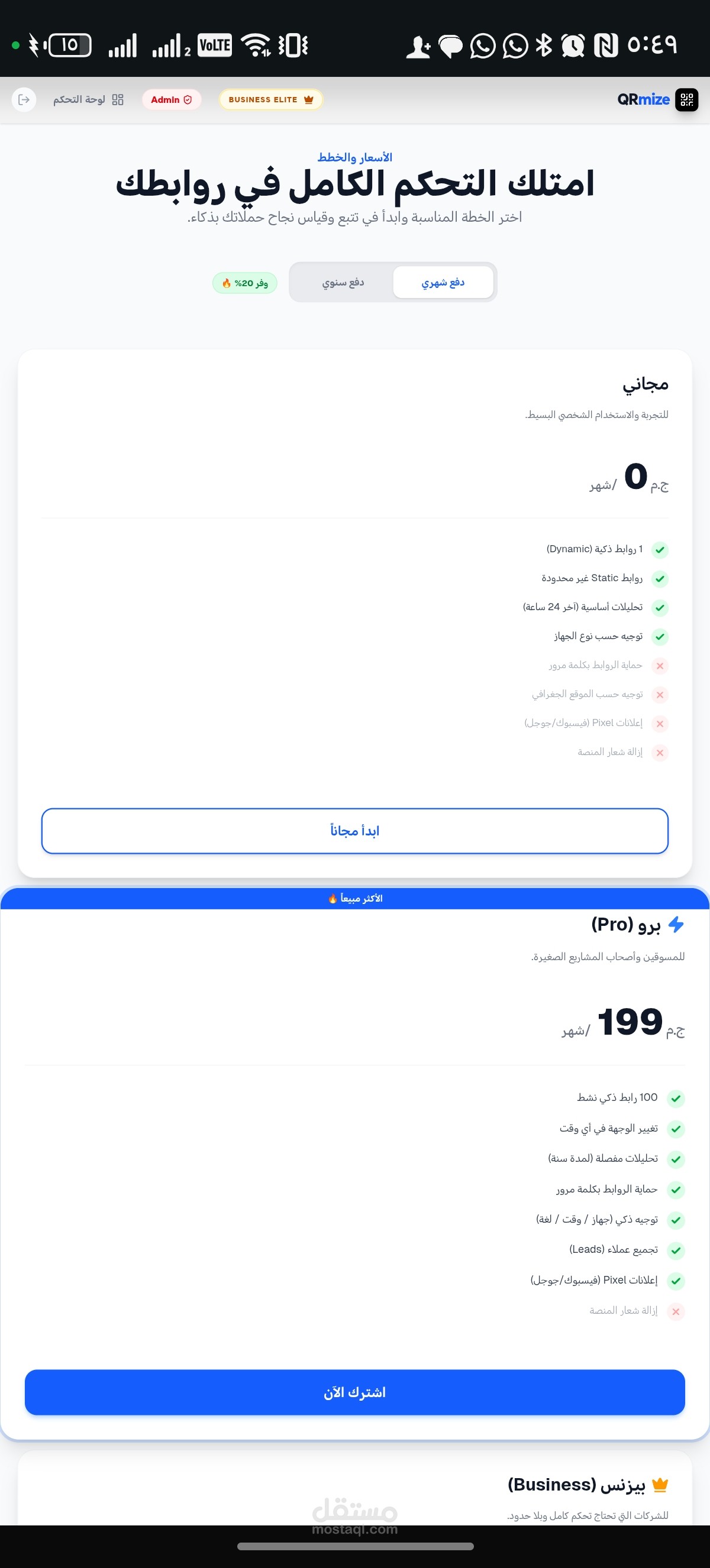Select the monthly payment option
Screen dimensions: 710x1568
(x=443, y=283)
